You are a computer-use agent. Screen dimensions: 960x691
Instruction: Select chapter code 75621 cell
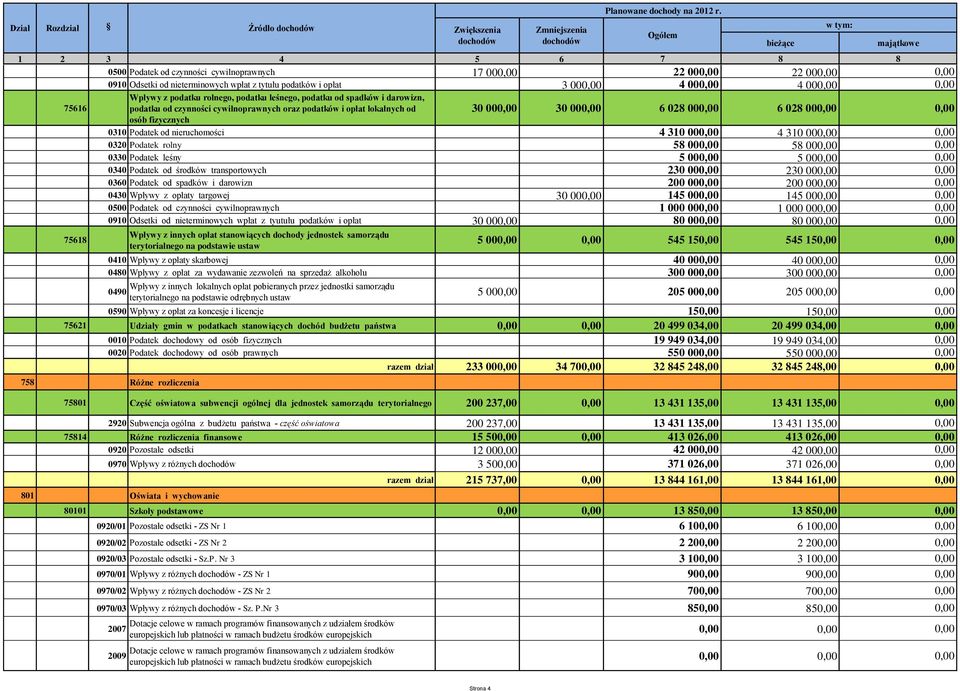point(62,326)
